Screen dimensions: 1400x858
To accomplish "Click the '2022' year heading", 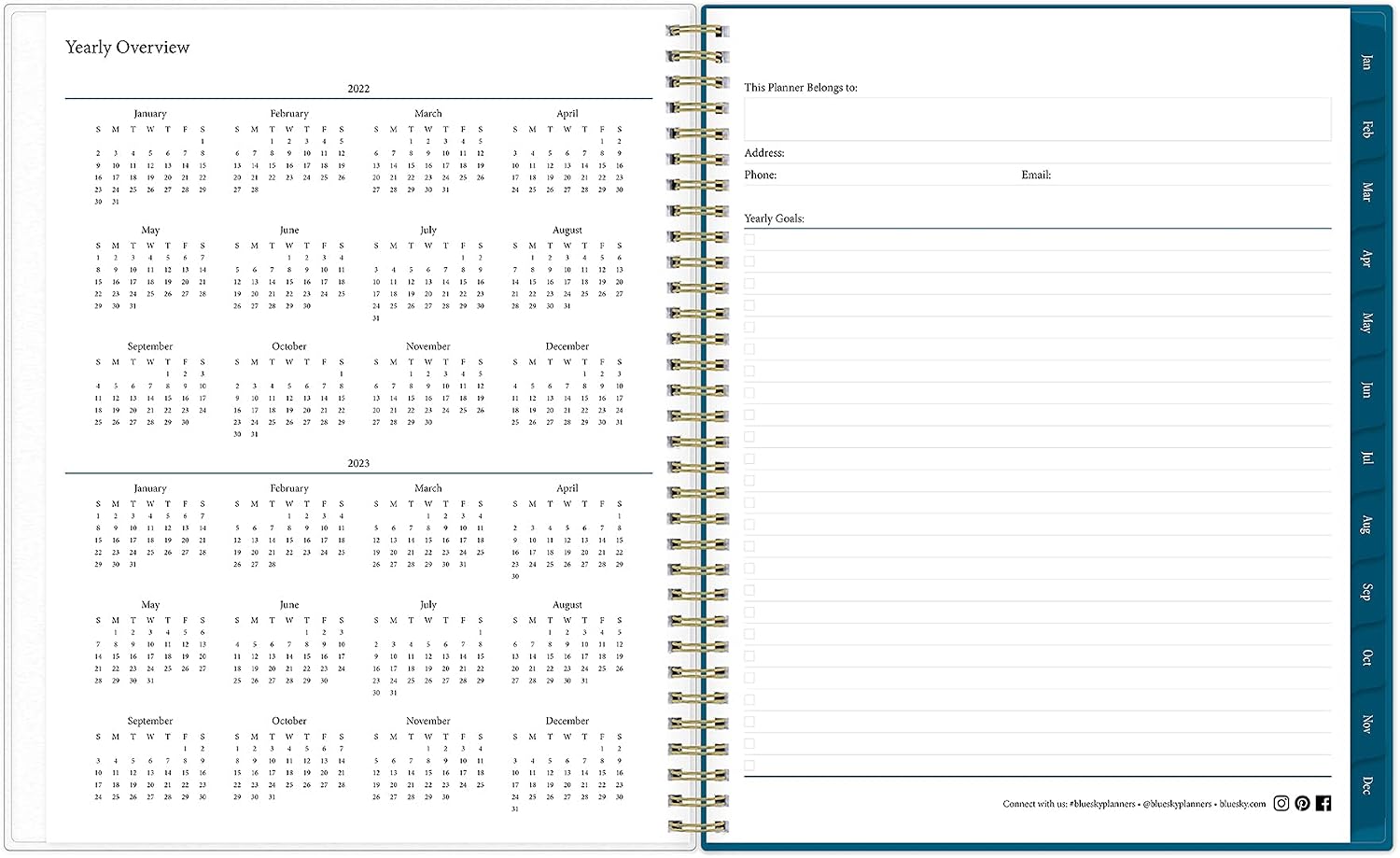I will 358,89.
